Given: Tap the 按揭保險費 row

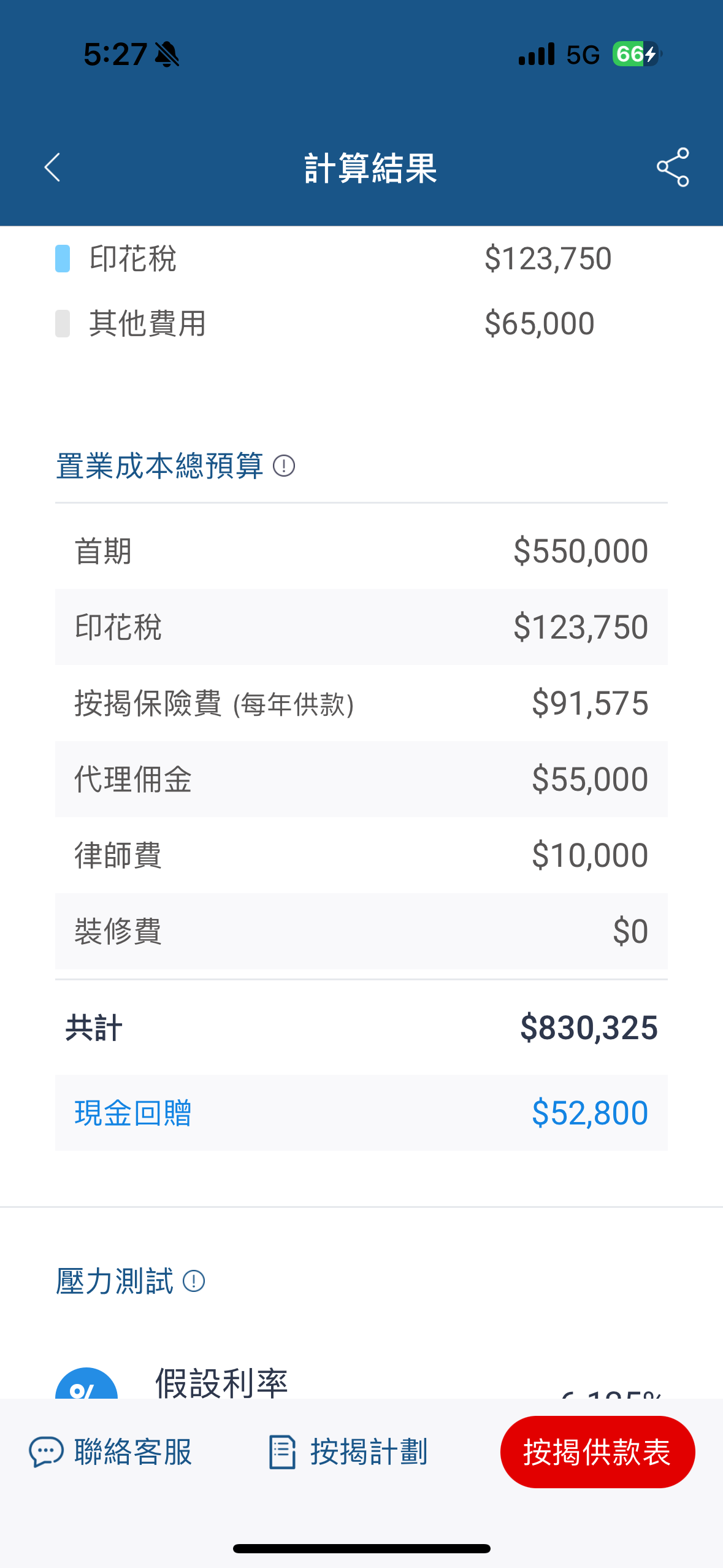Looking at the screenshot, I should 361,703.
